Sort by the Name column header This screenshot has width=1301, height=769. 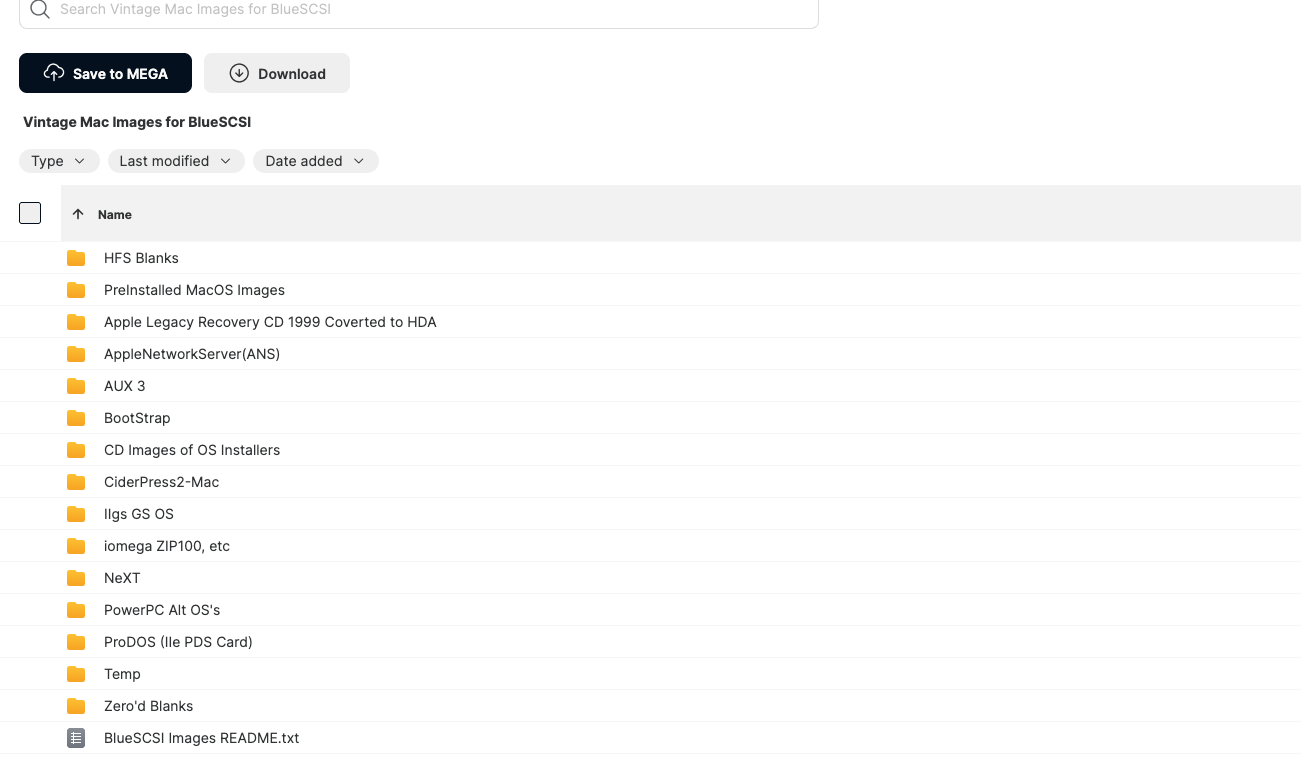(x=115, y=214)
